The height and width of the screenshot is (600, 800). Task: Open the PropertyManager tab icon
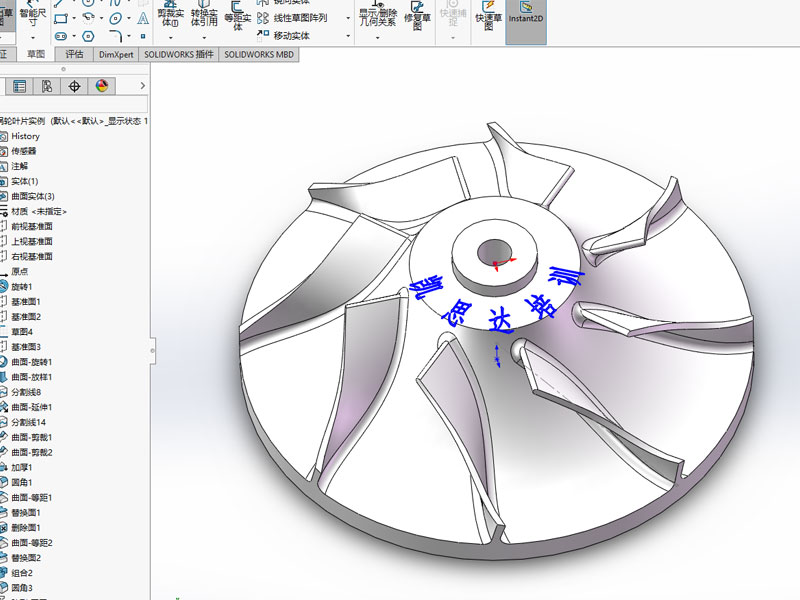20,86
